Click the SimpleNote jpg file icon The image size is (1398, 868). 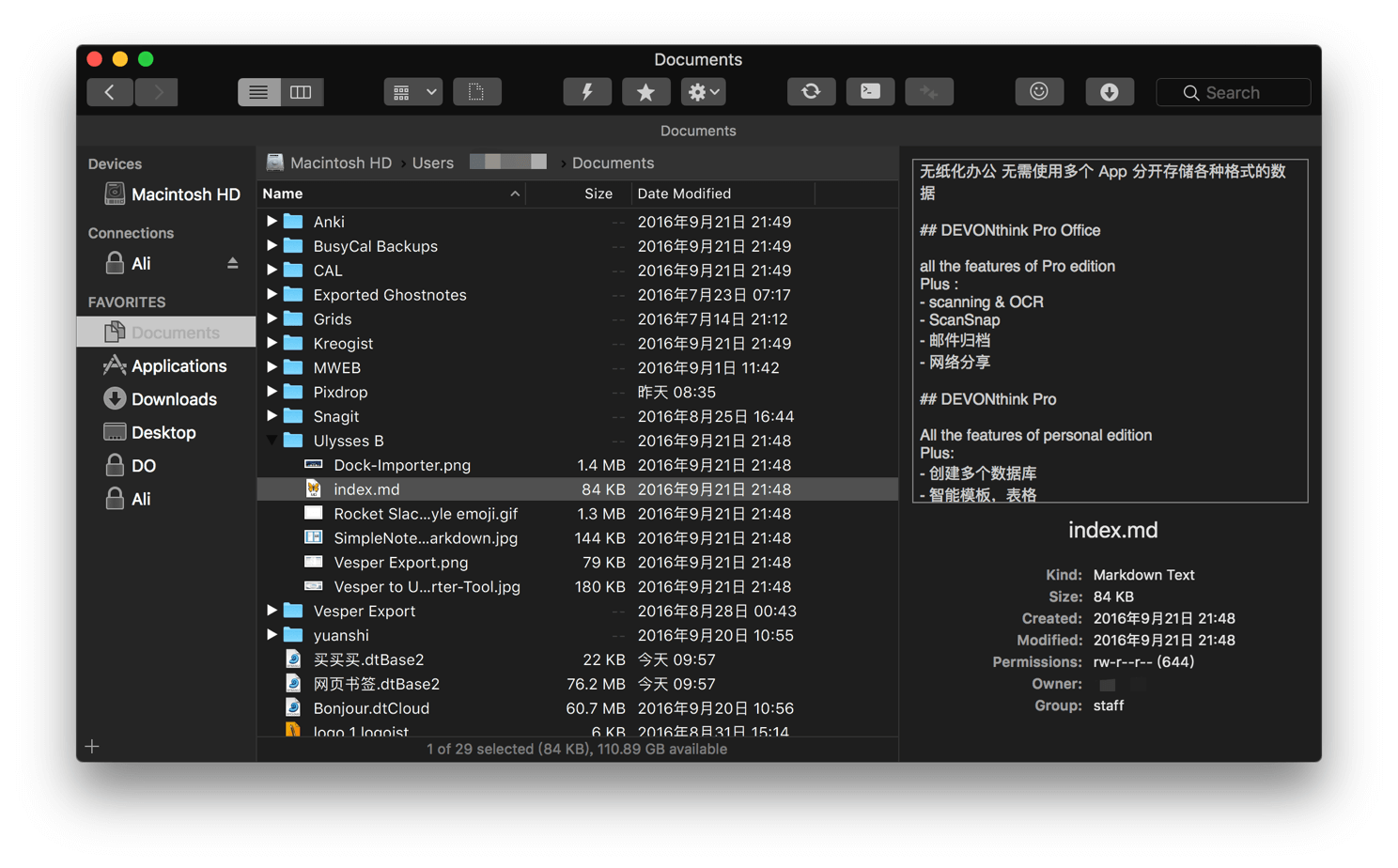tap(314, 537)
